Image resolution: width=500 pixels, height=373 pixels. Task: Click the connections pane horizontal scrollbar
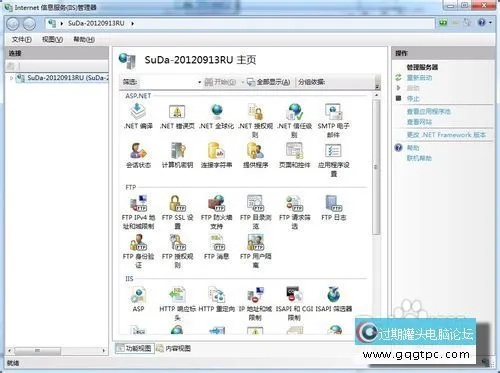click(x=38, y=351)
